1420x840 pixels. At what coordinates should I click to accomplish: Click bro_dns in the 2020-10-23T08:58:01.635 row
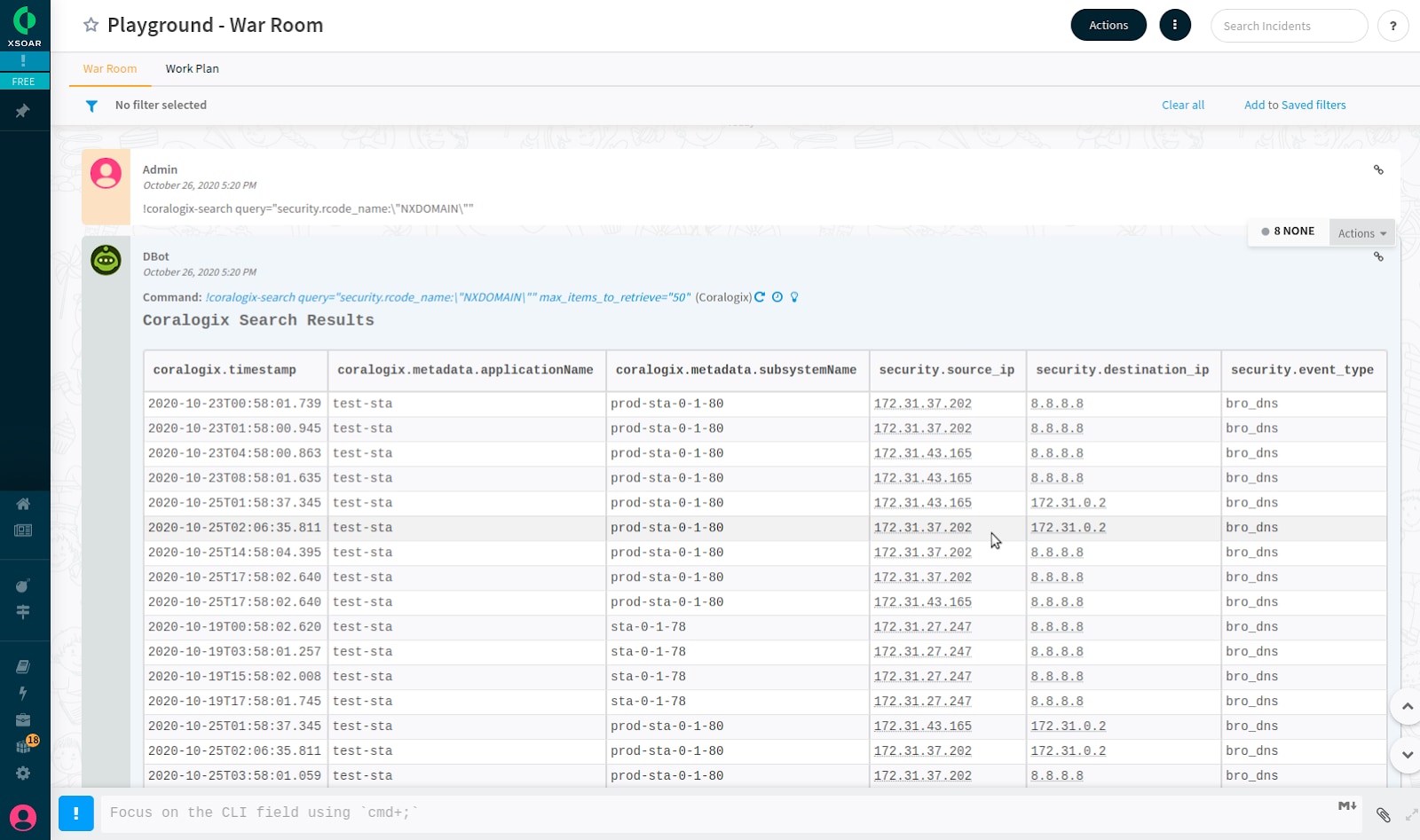(x=1251, y=478)
